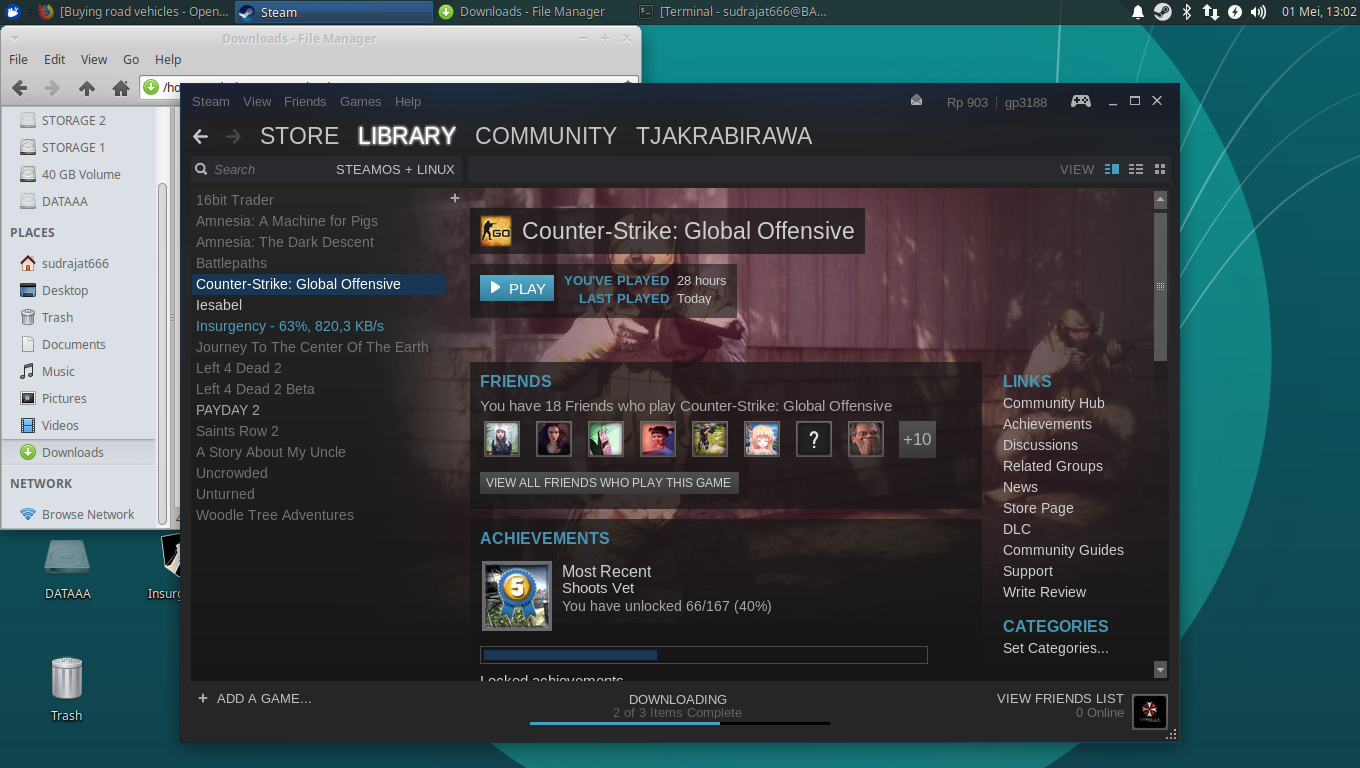Open gp3188 account dropdown

pyautogui.click(x=1026, y=102)
